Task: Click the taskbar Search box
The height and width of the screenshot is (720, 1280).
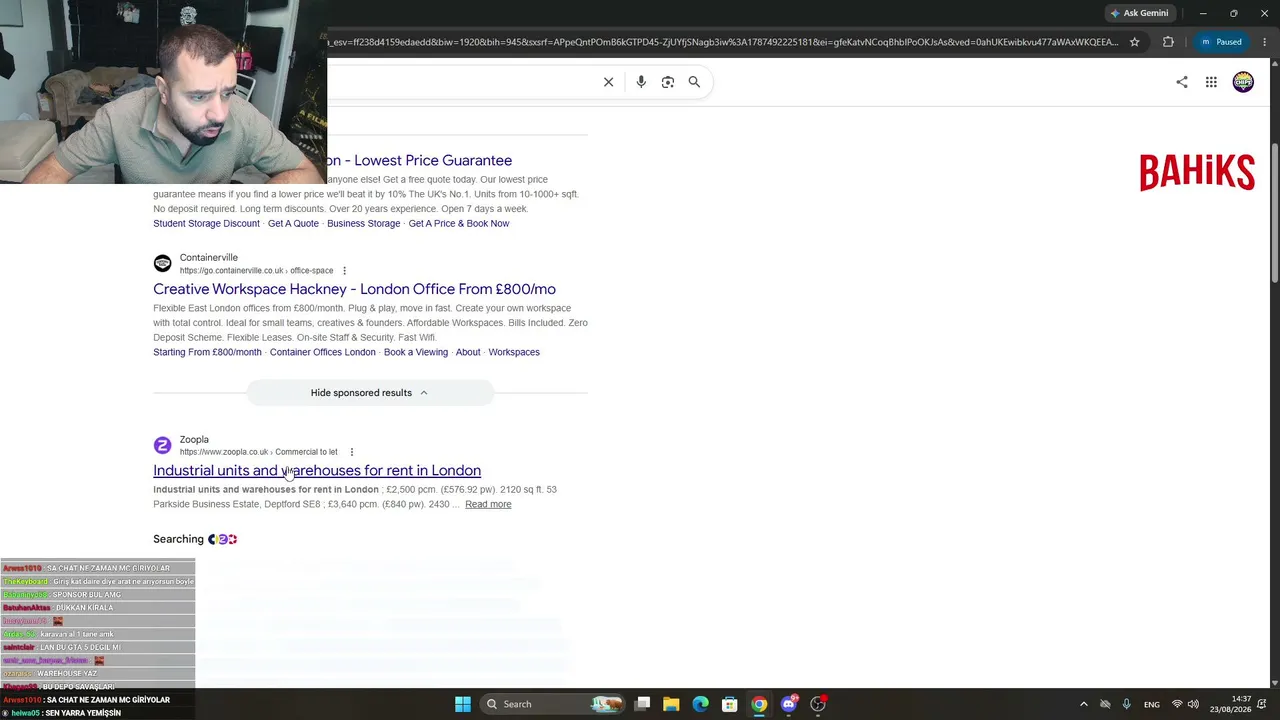Action: coord(554,704)
